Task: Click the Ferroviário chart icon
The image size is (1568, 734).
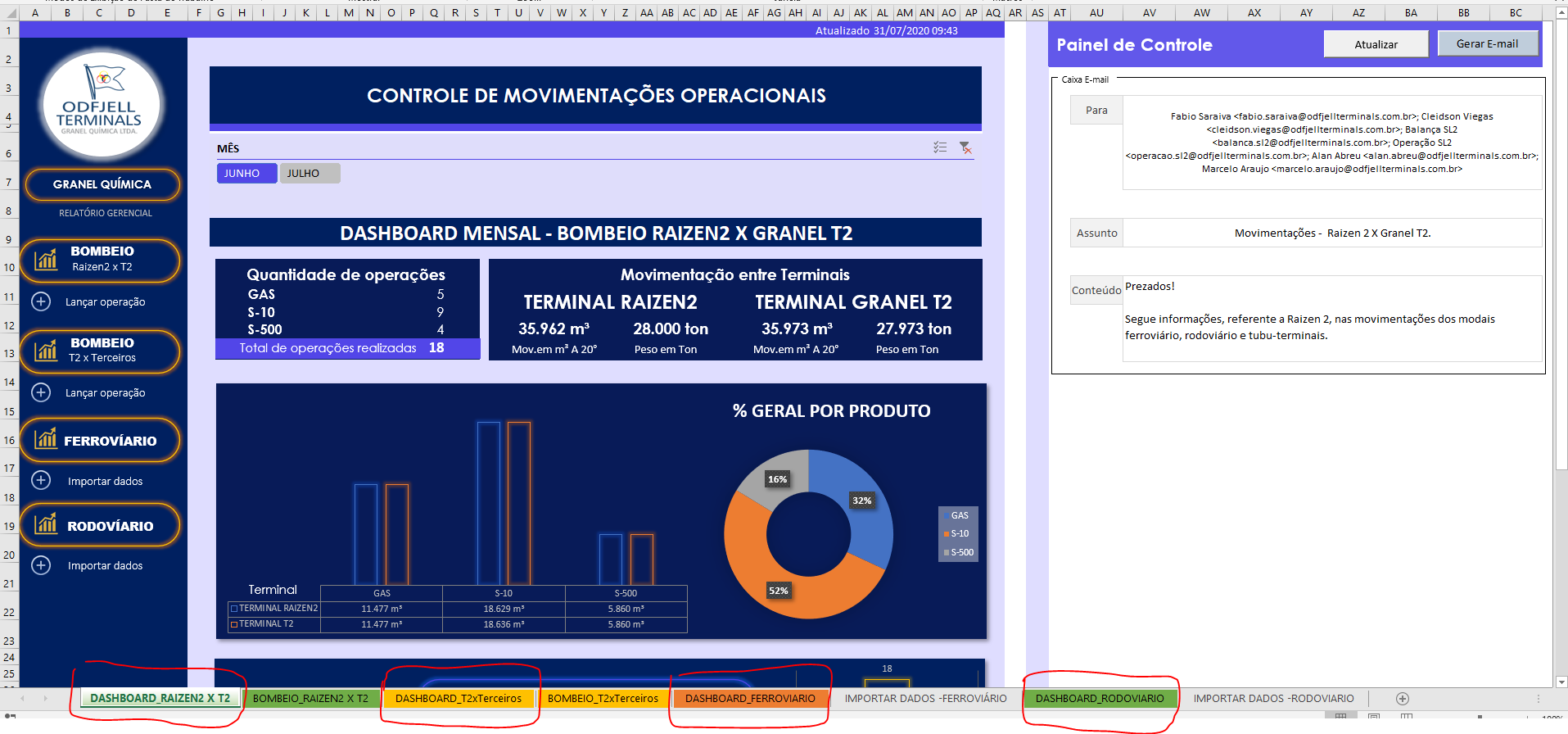Action: point(46,439)
